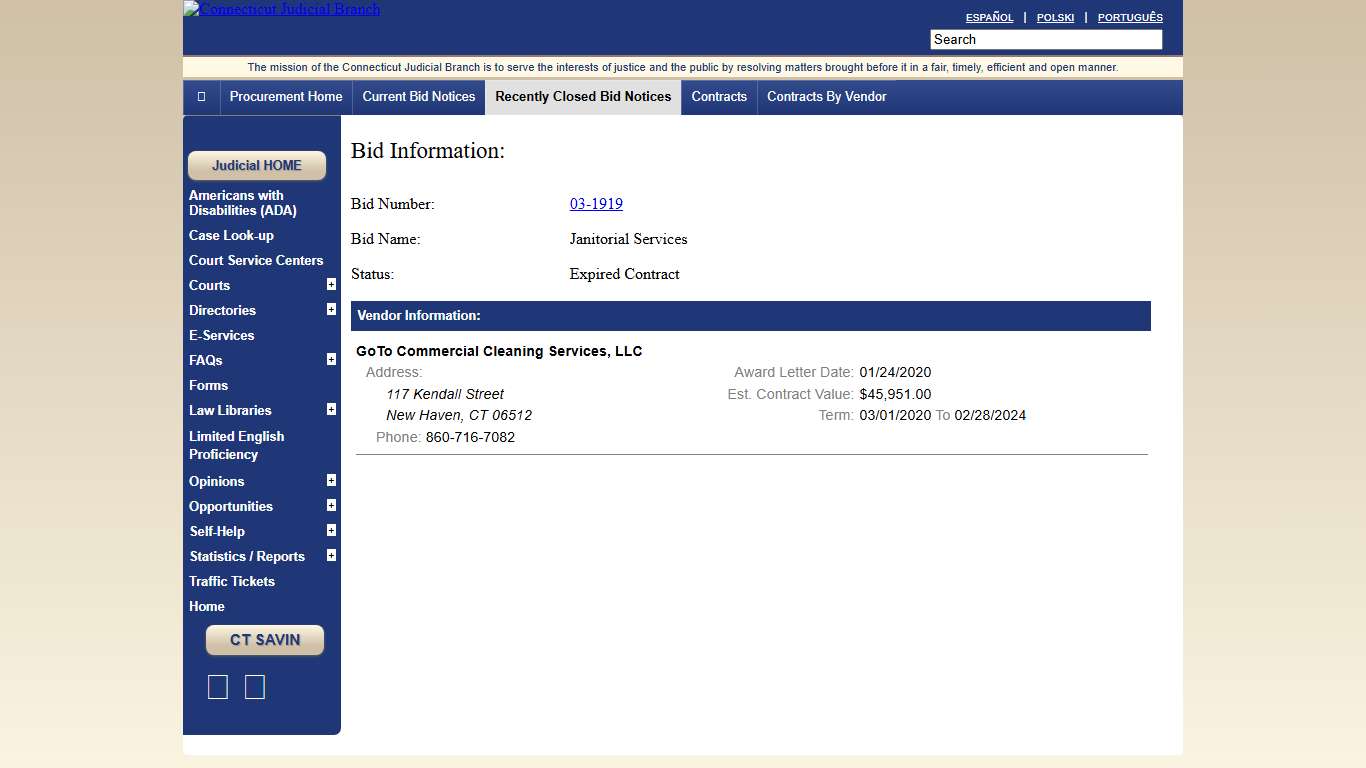Expand the Directories section
Image resolution: width=1366 pixels, height=768 pixels.
331,309
